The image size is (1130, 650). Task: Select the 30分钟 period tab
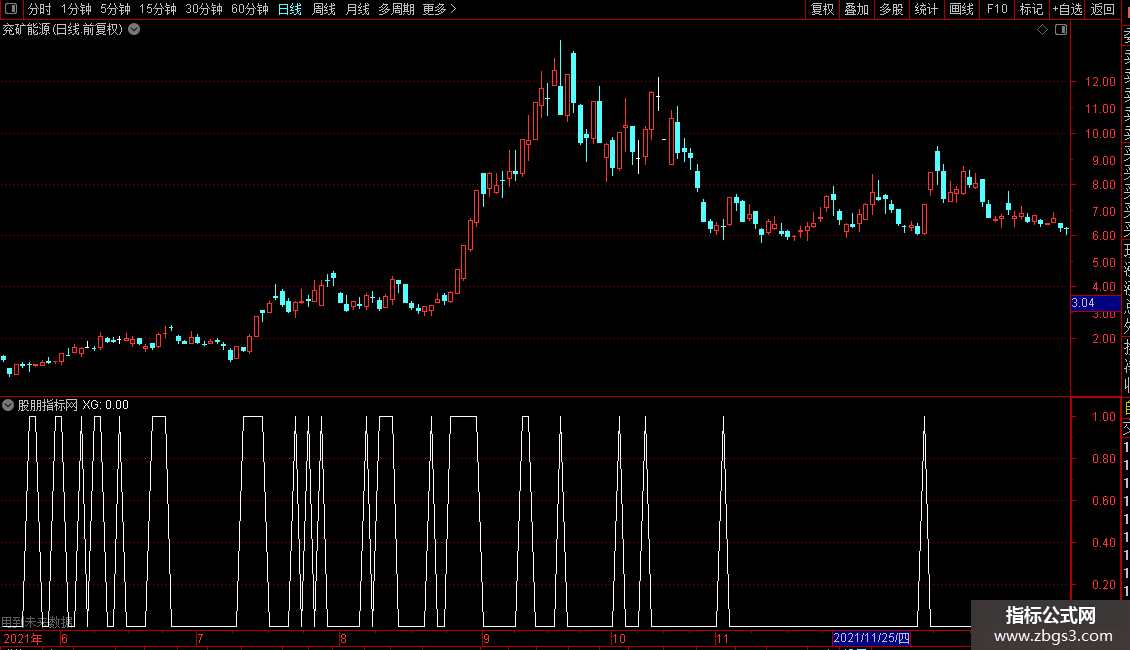point(204,9)
